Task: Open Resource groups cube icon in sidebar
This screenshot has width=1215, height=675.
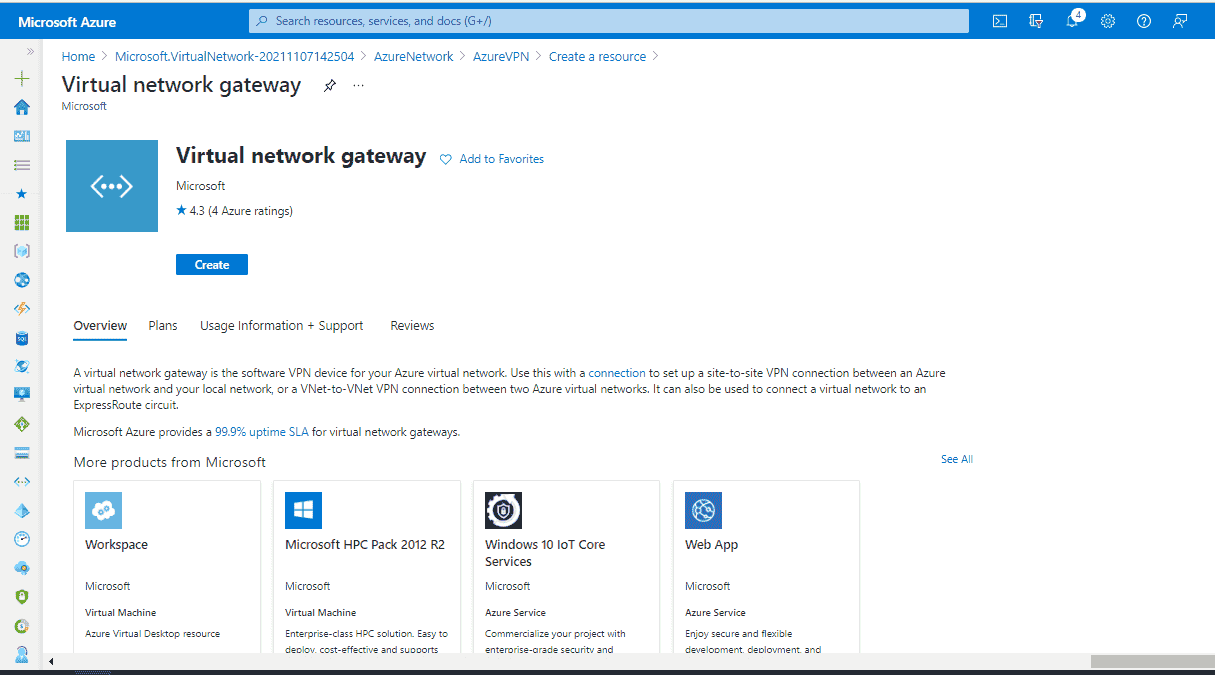Action: [22, 251]
